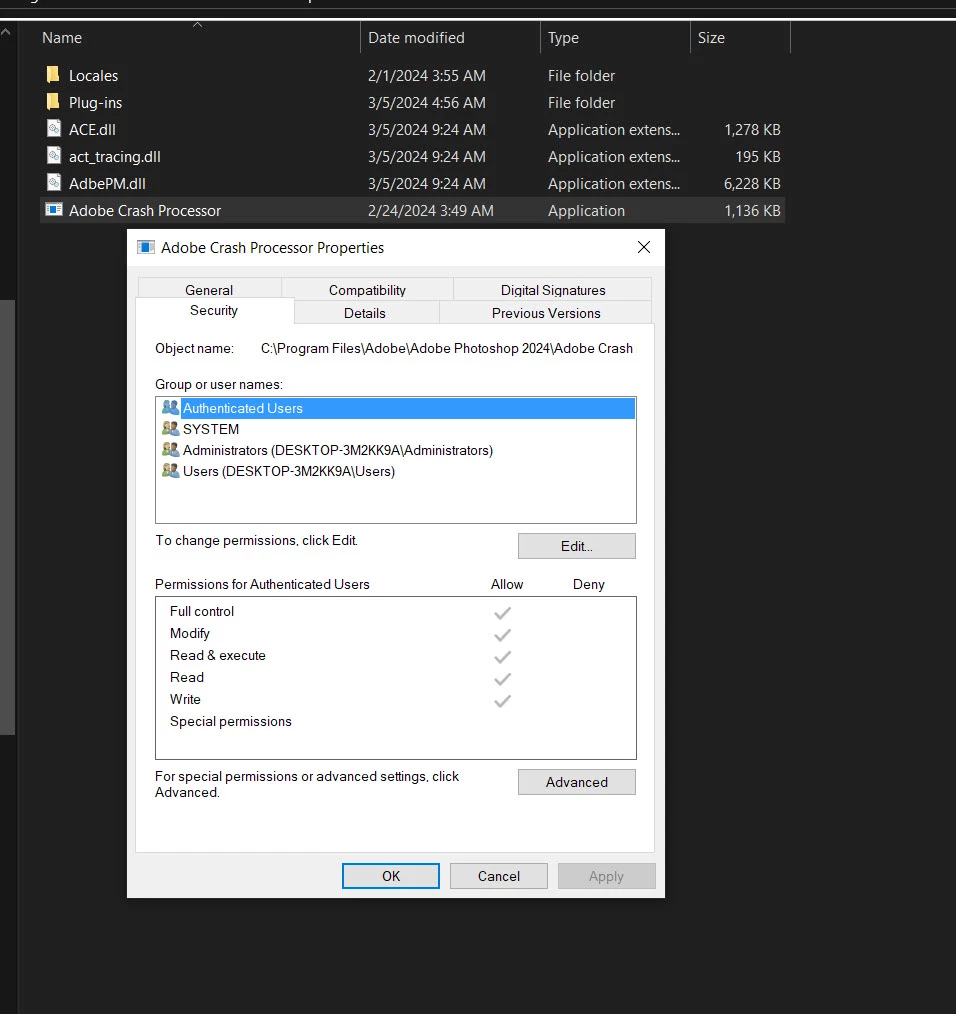Open the Digital Signatures tab
This screenshot has width=956, height=1014.
tap(553, 290)
